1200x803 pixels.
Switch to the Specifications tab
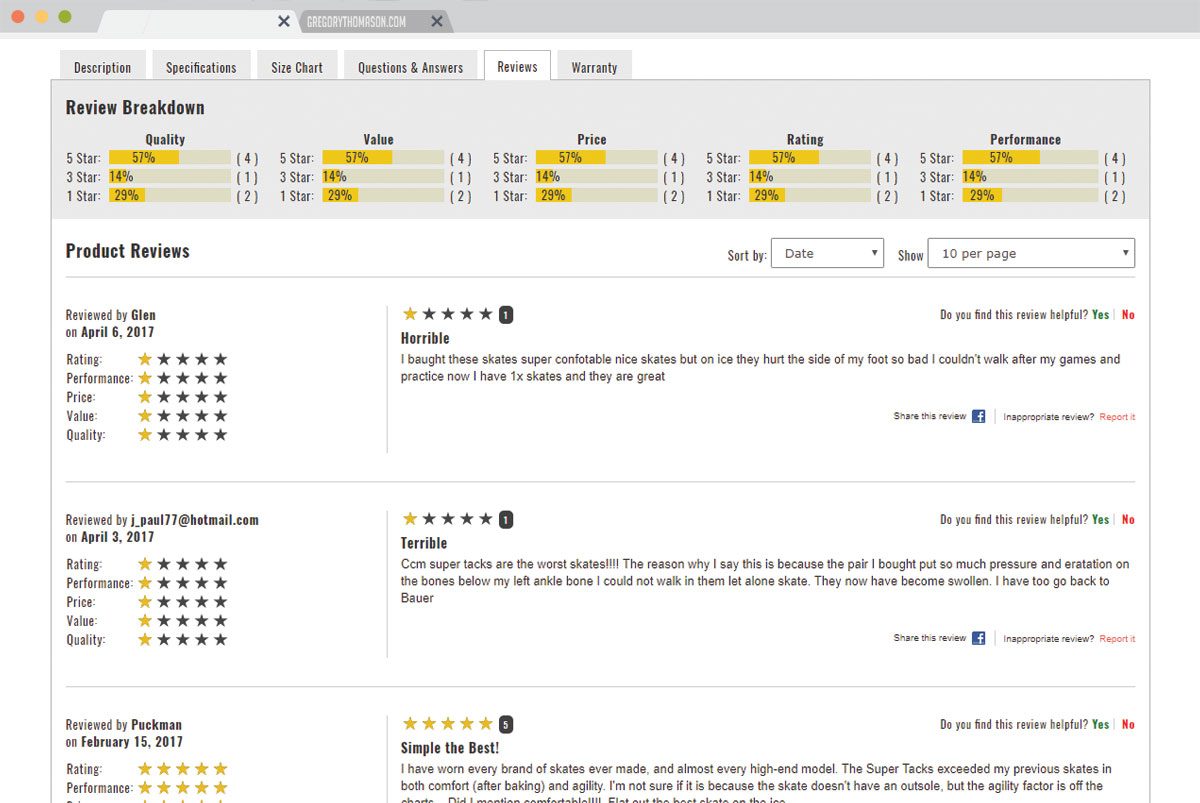click(x=201, y=67)
